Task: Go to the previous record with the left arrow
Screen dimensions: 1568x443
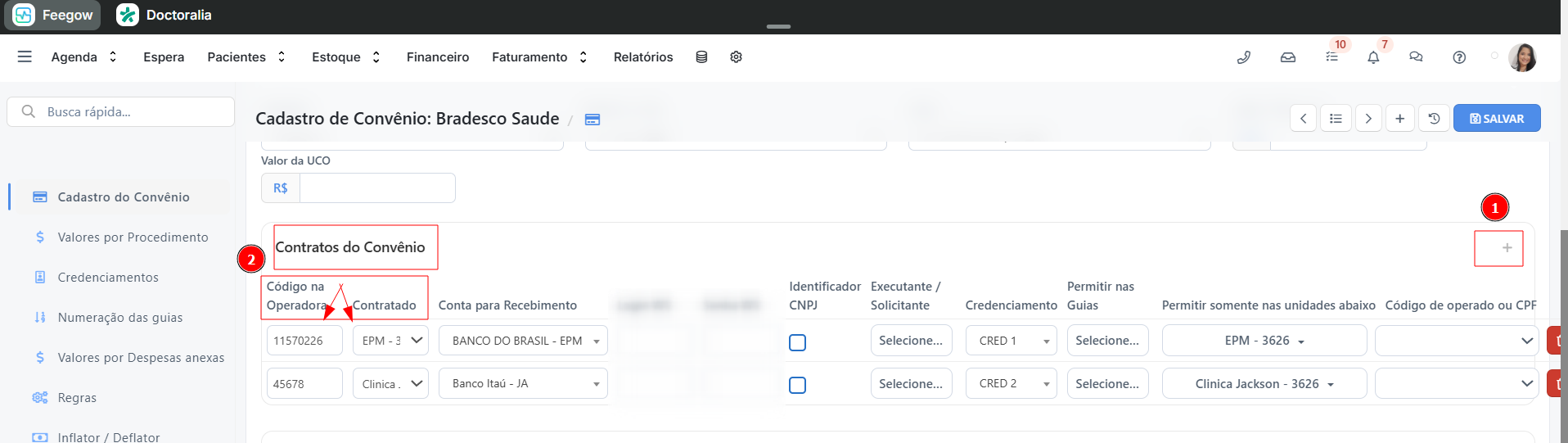Action: (1304, 119)
